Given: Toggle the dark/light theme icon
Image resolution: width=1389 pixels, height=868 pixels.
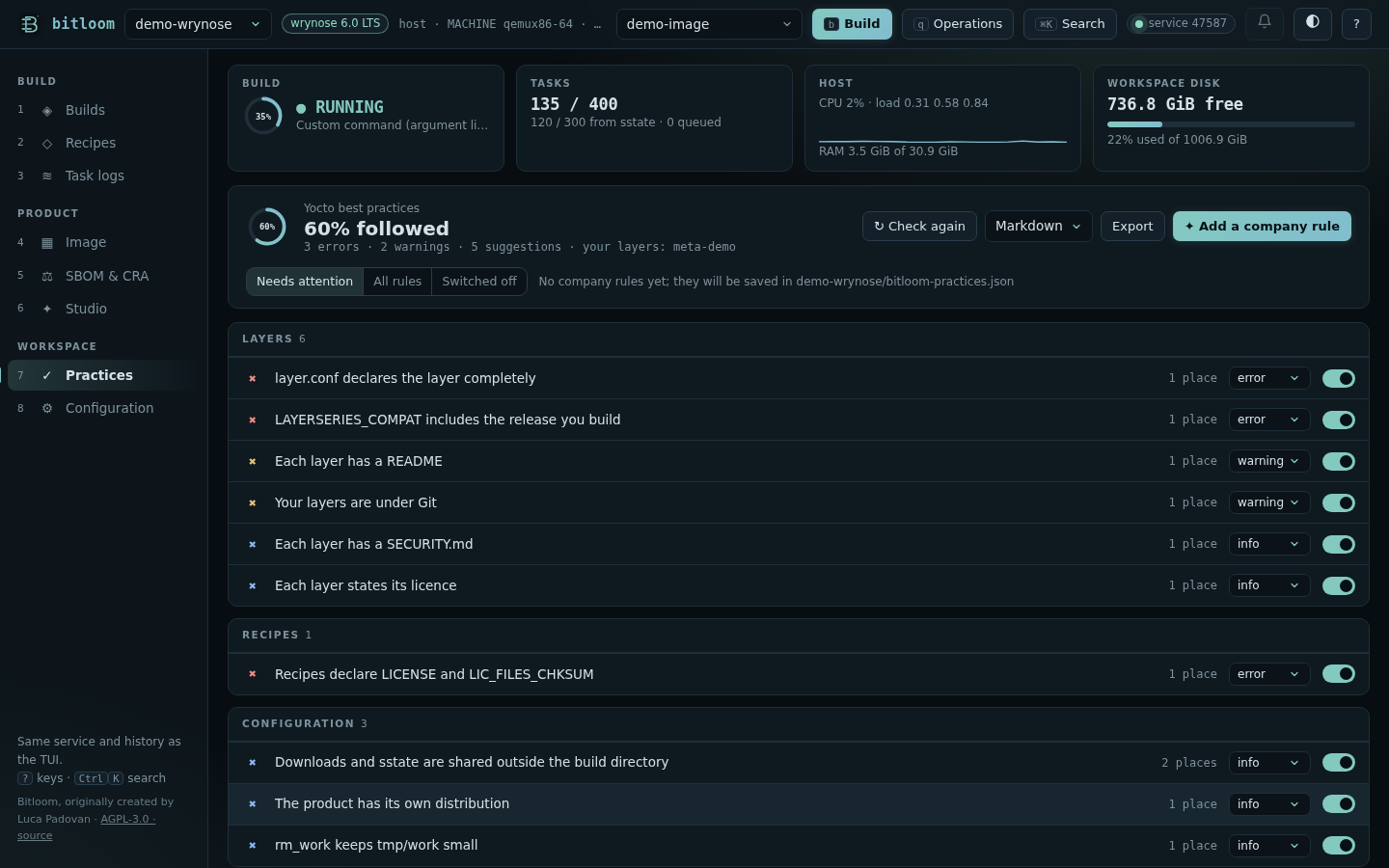Looking at the screenshot, I should coord(1313,23).
